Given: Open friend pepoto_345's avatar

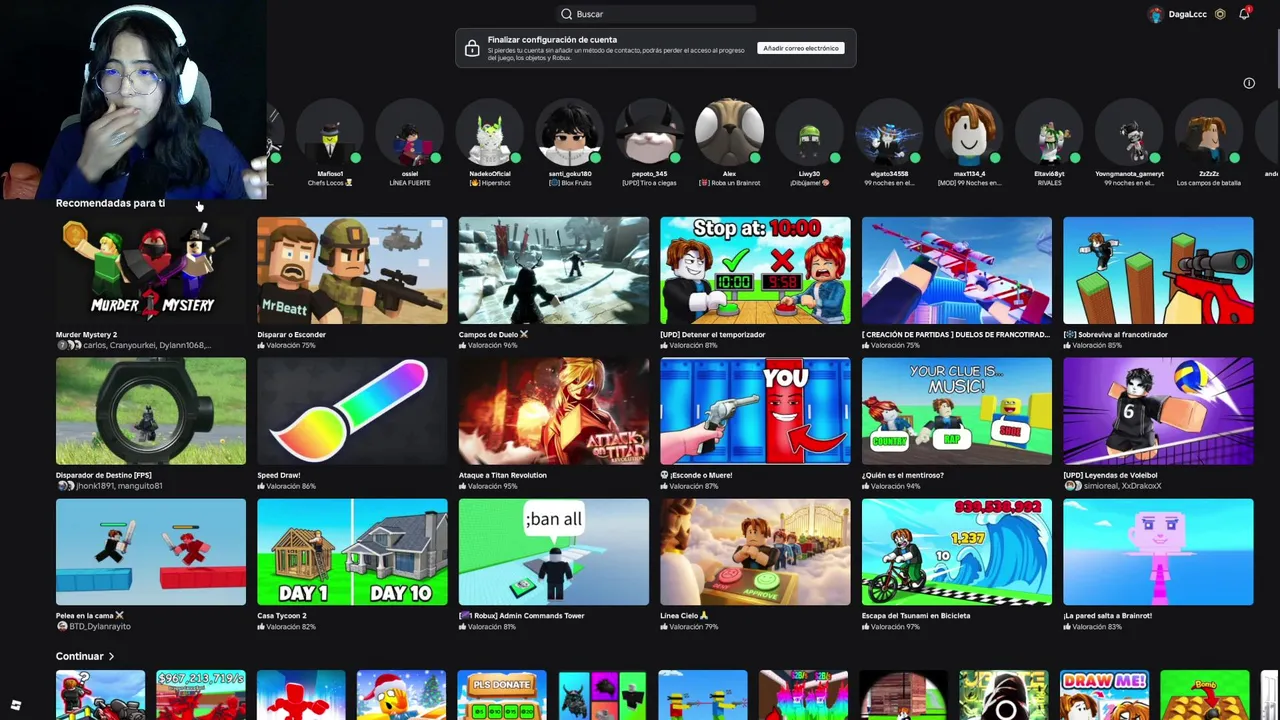Looking at the screenshot, I should coord(650,133).
